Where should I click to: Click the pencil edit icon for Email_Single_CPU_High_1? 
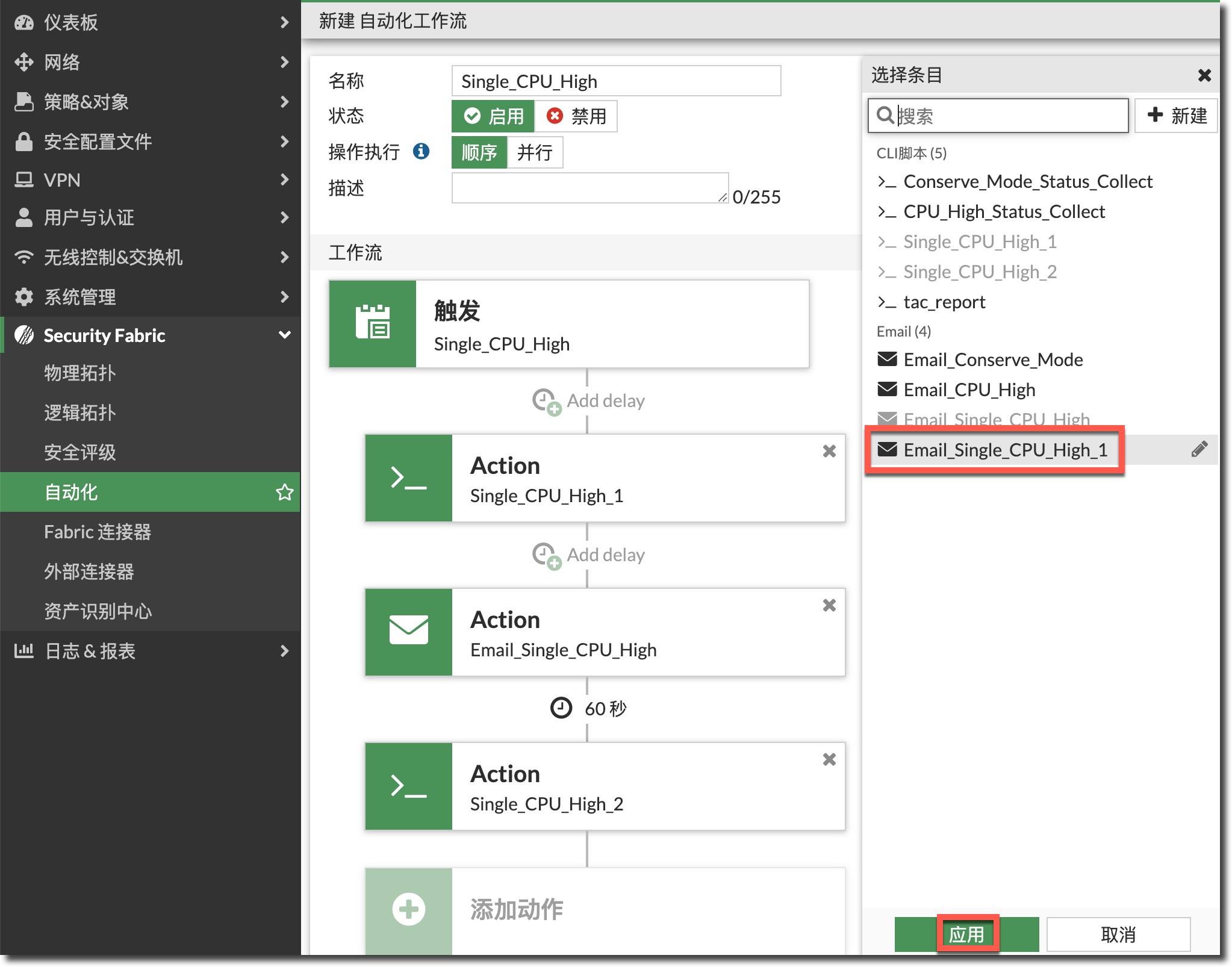[1198, 449]
